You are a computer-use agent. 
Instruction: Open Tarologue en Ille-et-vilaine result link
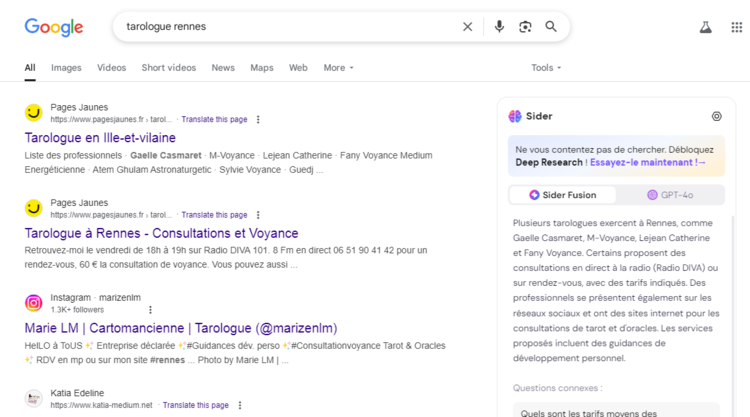click(x=100, y=138)
